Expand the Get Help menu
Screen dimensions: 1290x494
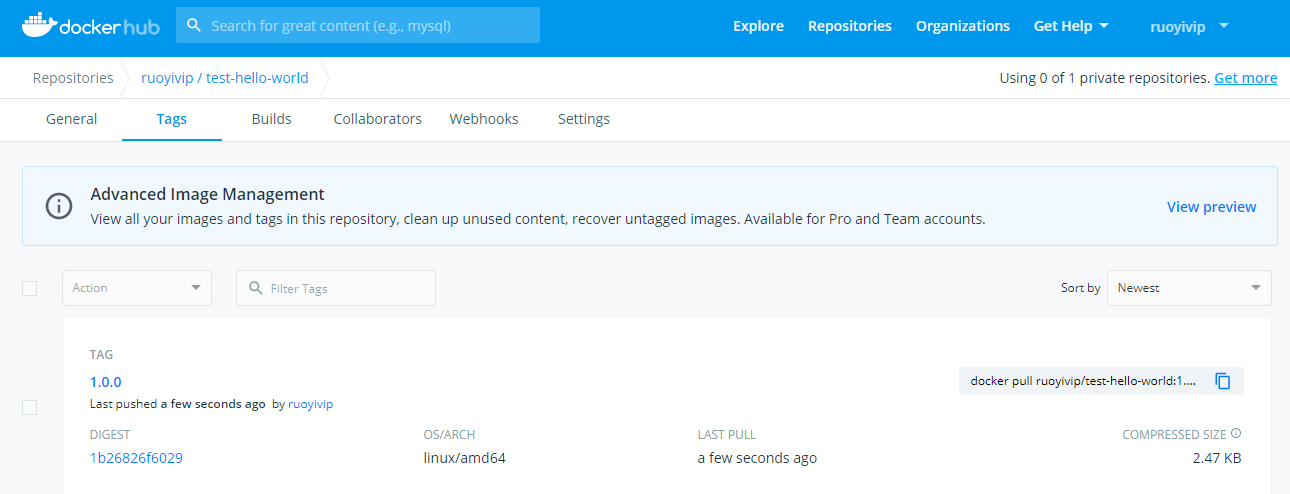coord(1070,26)
